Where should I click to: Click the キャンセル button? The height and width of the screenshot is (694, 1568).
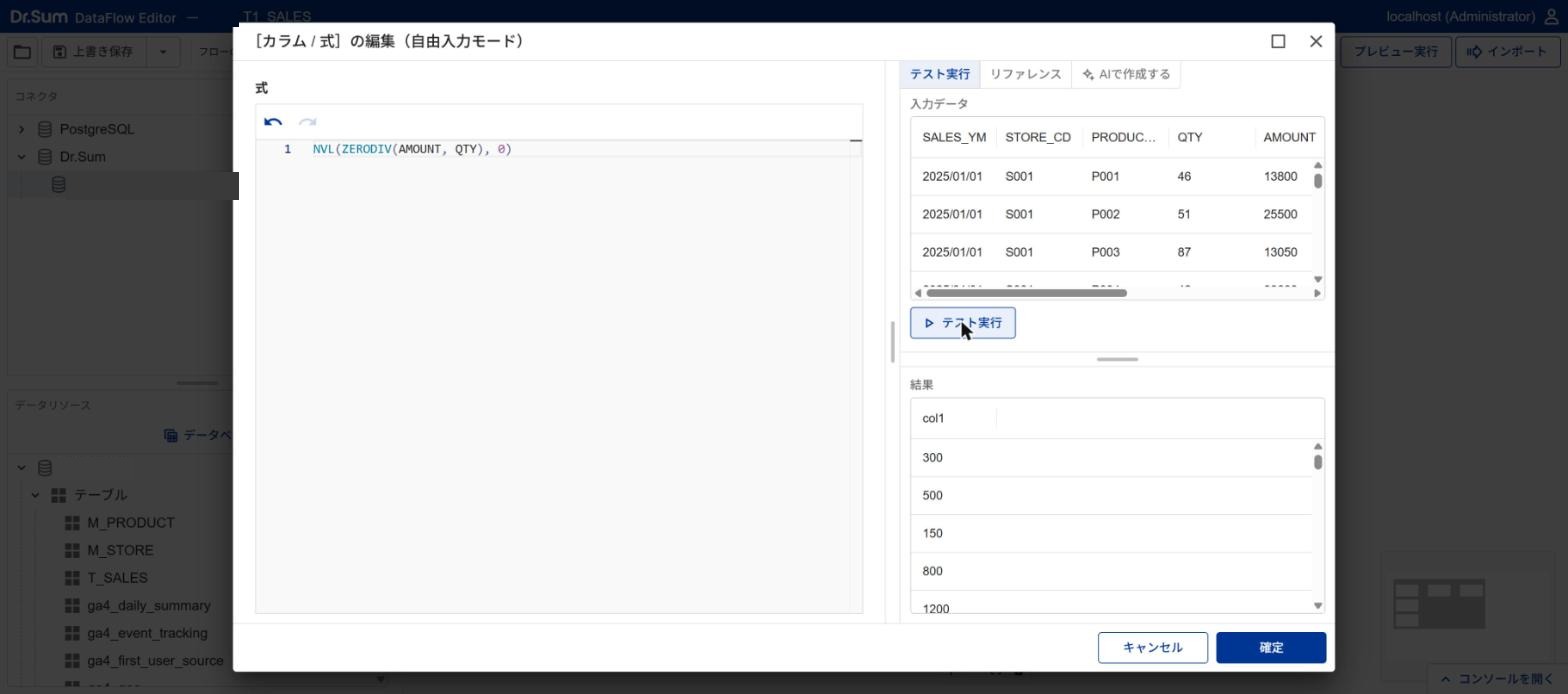(1153, 648)
